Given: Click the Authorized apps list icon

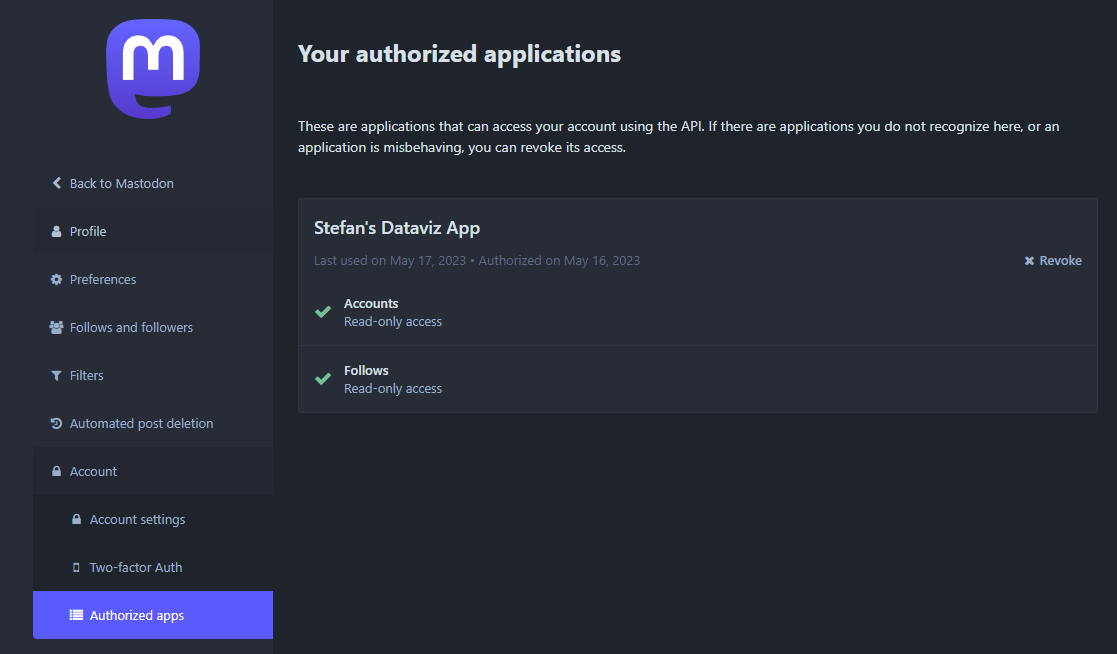Looking at the screenshot, I should coord(76,615).
